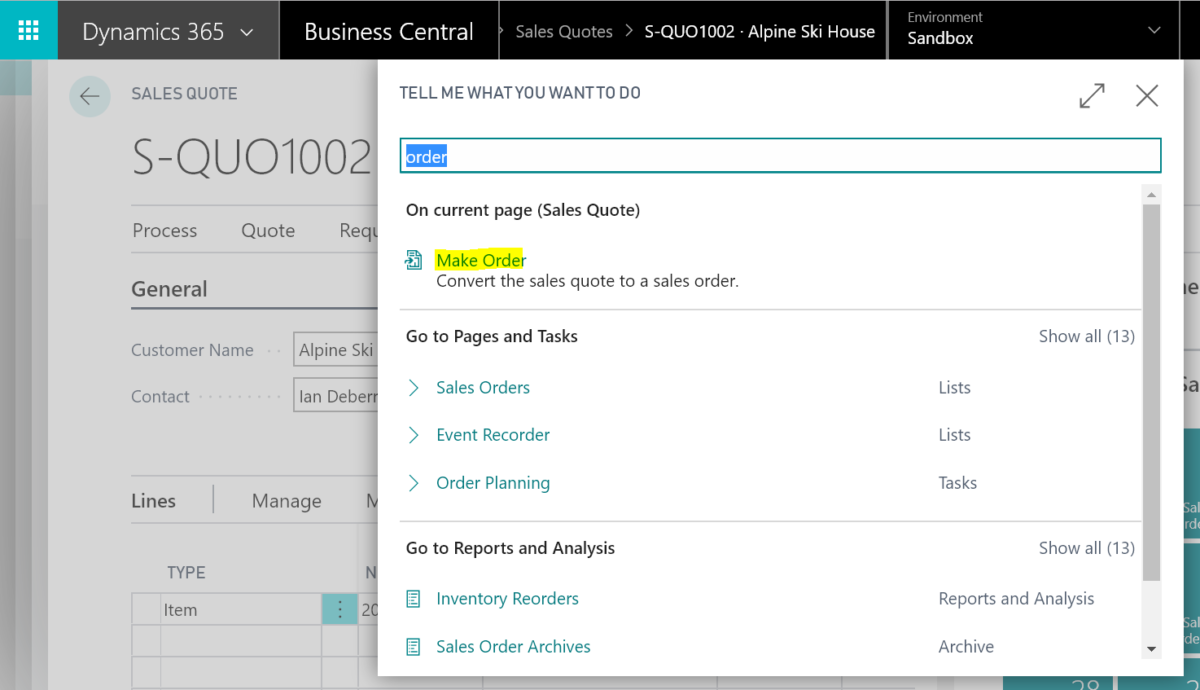The height and width of the screenshot is (690, 1200).
Task: Click 'Reports and Analysis' category beside Inventory Reorders
Action: [1016, 599]
